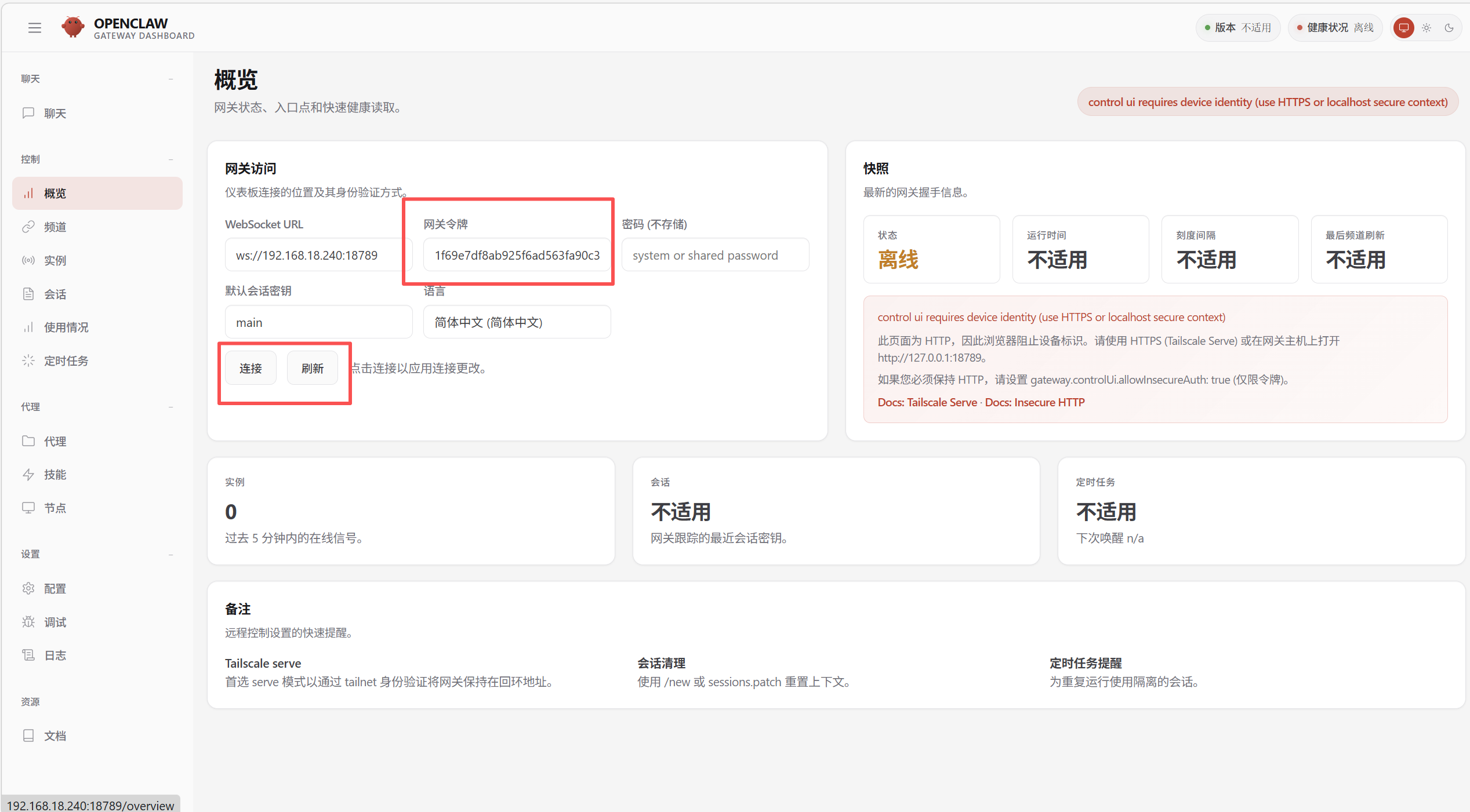Select system theme monitor icon
The width and height of the screenshot is (1470, 812).
click(x=1404, y=28)
